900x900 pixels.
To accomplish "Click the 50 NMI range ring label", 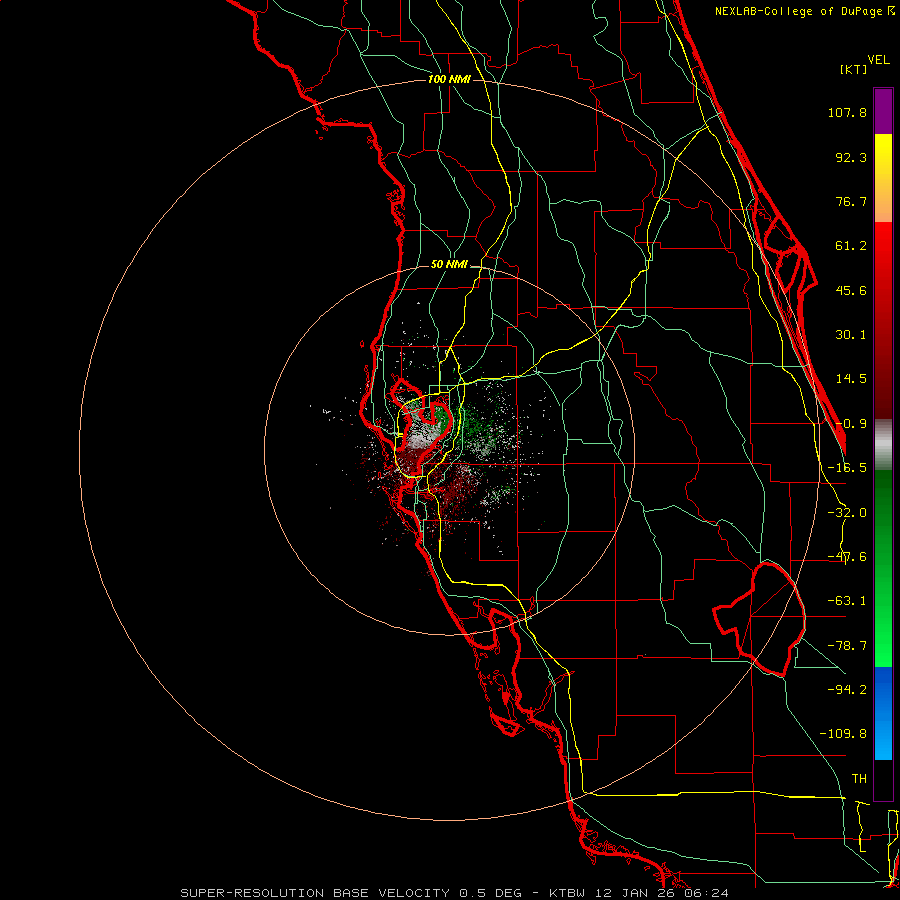I will [x=449, y=265].
